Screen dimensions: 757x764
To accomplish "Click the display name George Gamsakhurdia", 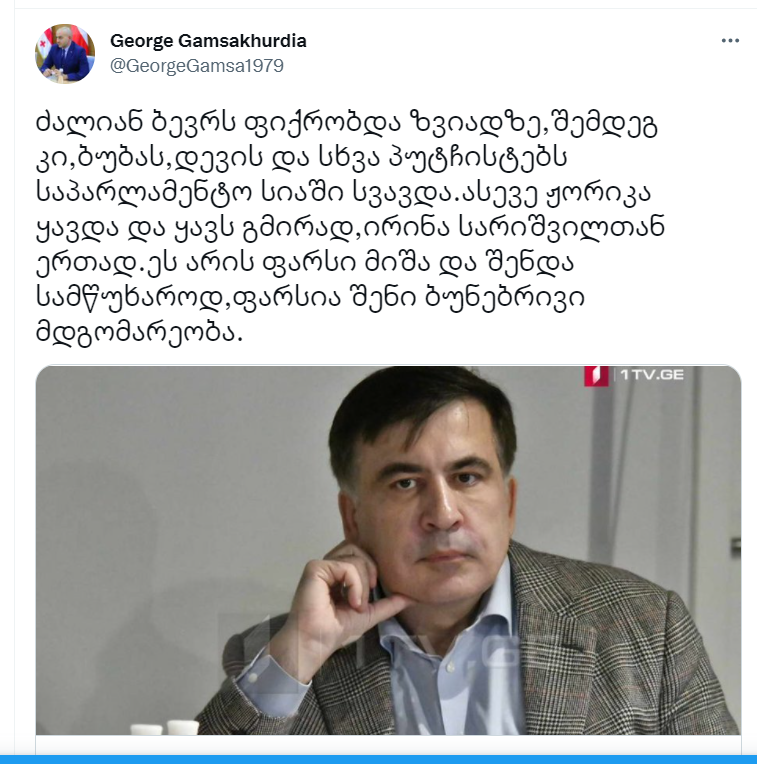I will 208,41.
